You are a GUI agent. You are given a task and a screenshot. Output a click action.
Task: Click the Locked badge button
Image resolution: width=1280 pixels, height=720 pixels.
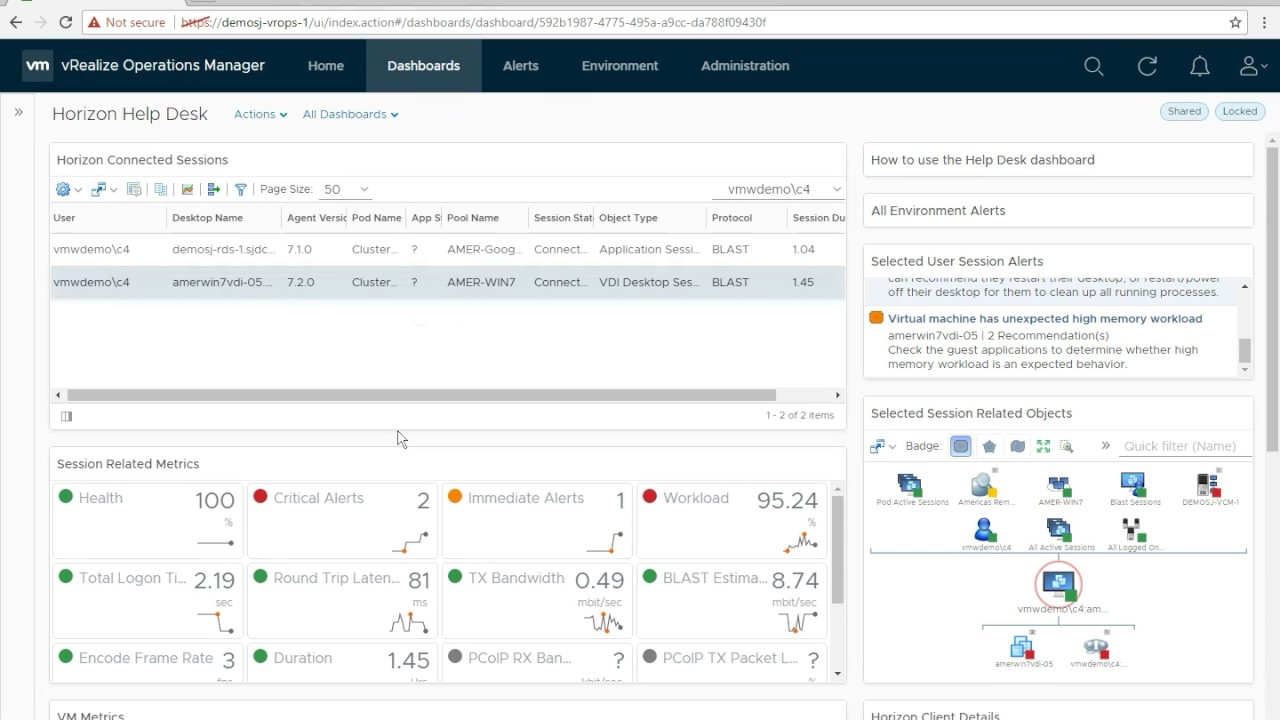coord(1240,111)
